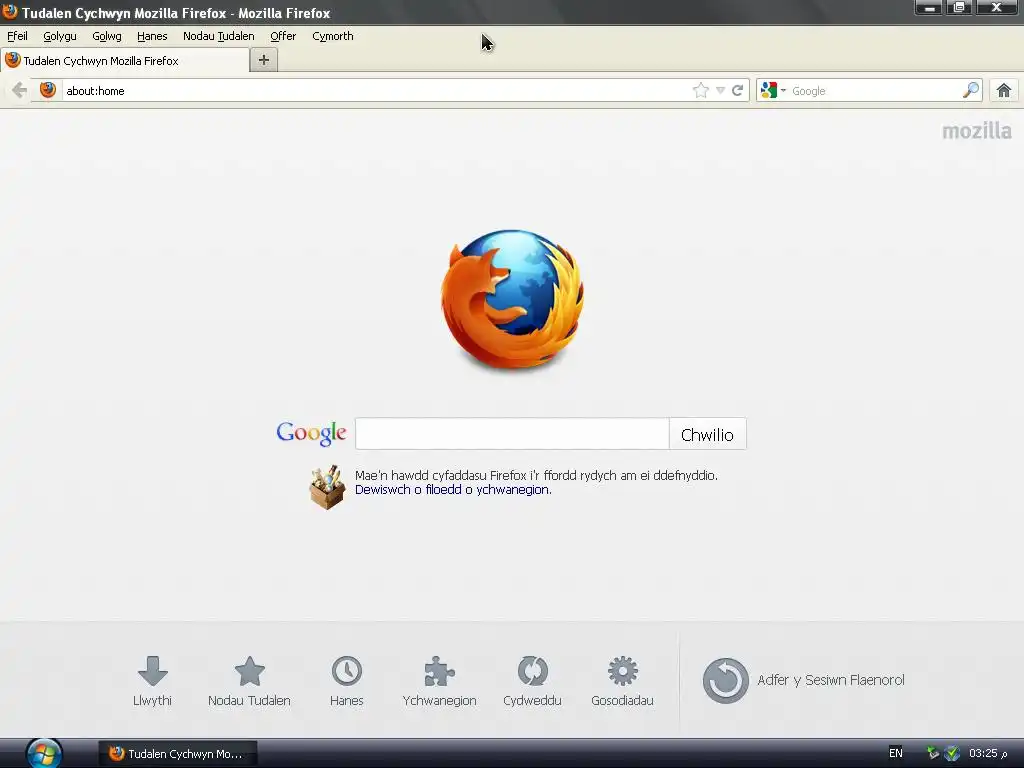Click the Firefox icon in title bar
The height and width of the screenshot is (768, 1024).
10,12
